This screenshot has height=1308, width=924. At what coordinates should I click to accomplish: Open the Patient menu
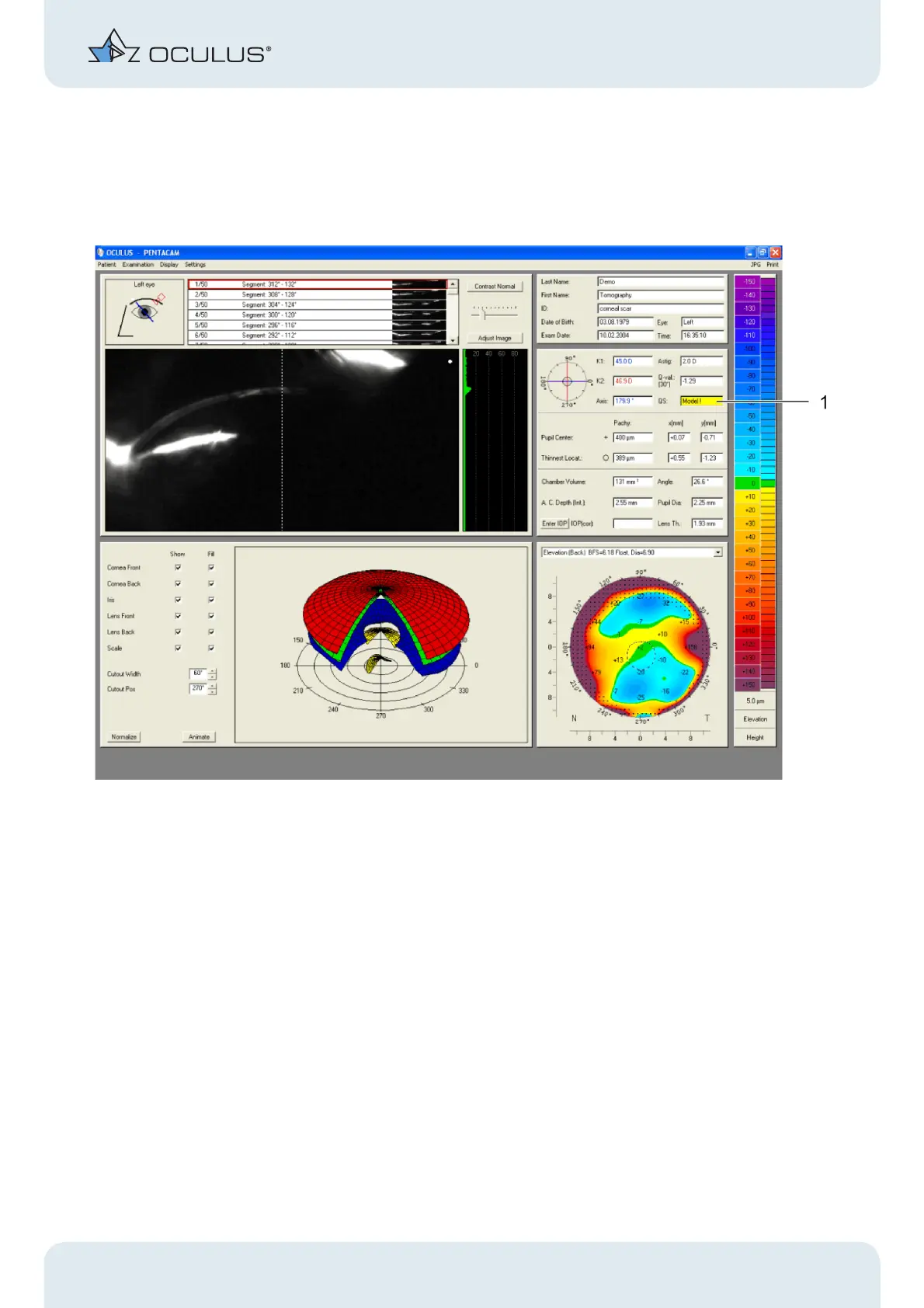coord(106,265)
